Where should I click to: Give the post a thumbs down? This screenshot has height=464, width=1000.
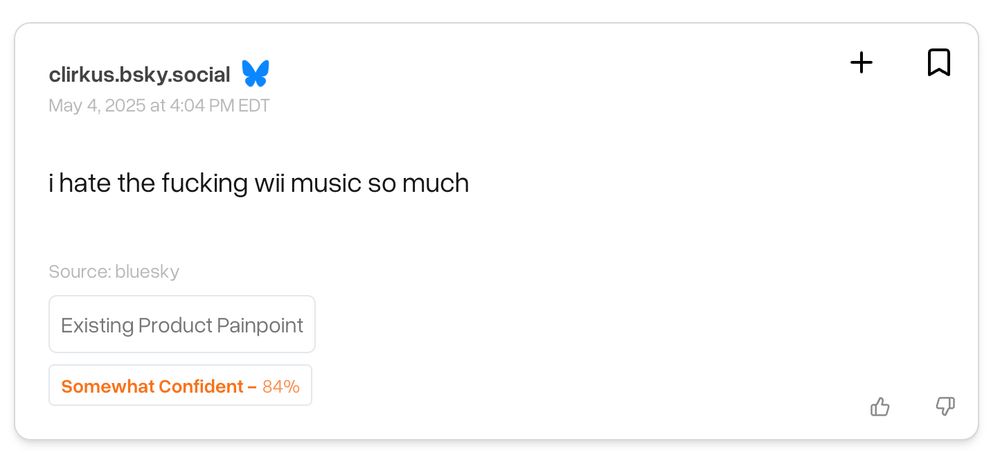coord(945,406)
